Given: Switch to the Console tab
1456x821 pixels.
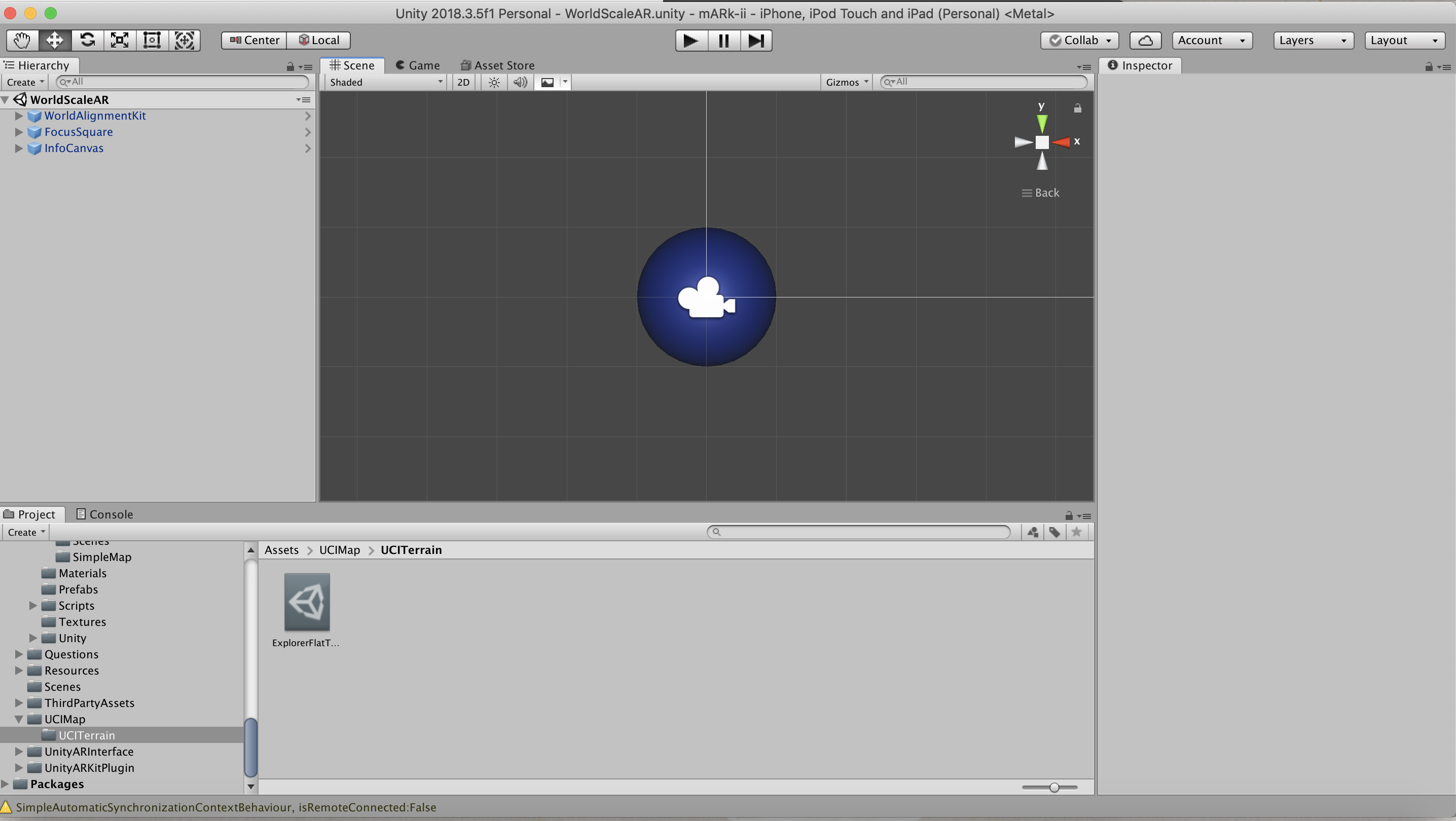Looking at the screenshot, I should [x=105, y=514].
